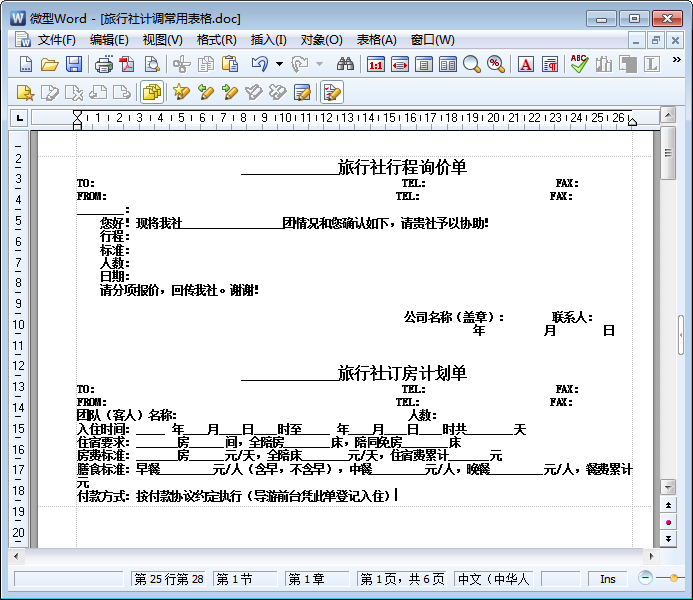Click the grey previous document arrow icon
The height and width of the screenshot is (600, 693).
point(98,92)
